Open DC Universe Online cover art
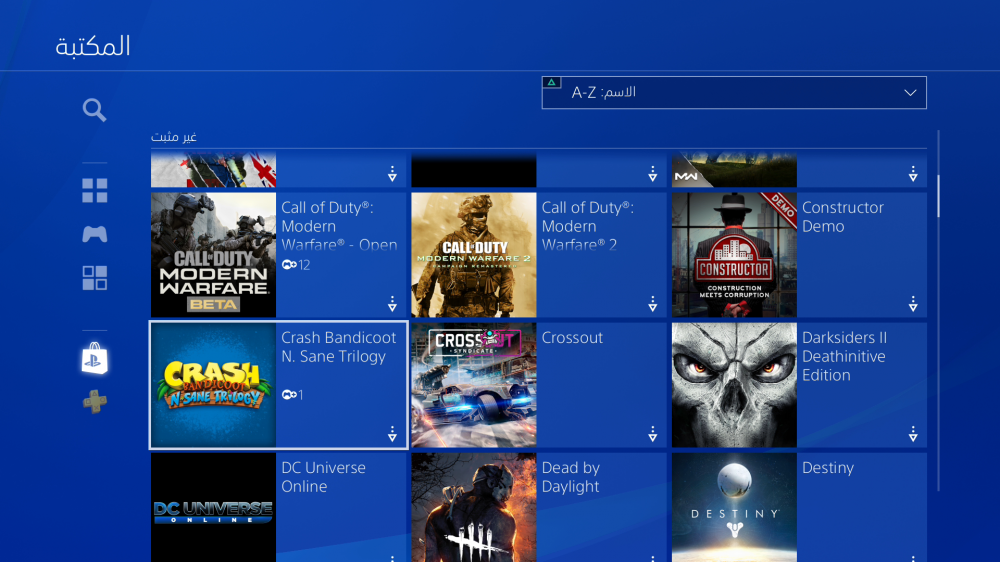 (213, 507)
